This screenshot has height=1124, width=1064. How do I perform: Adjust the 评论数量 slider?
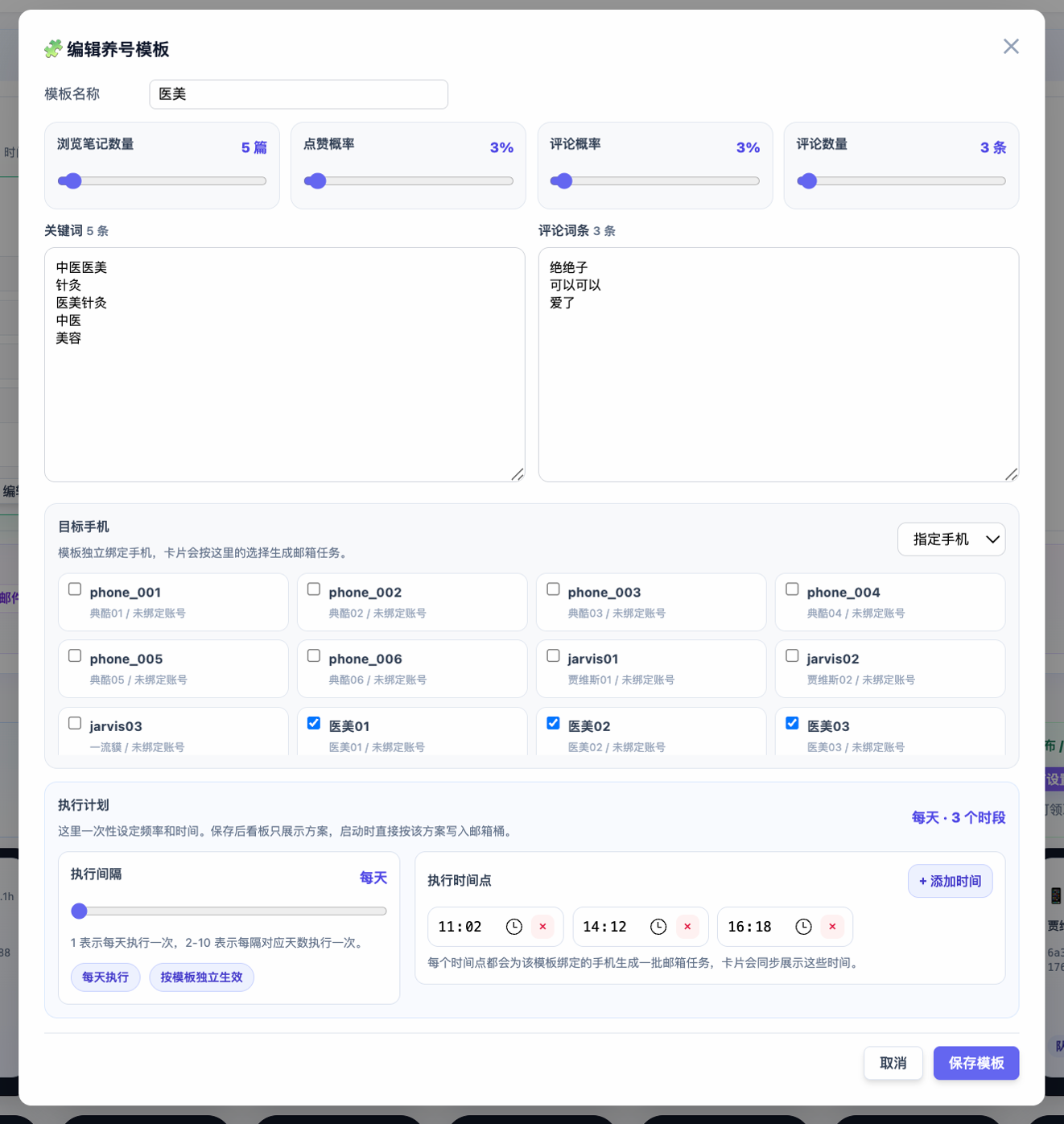901,181
